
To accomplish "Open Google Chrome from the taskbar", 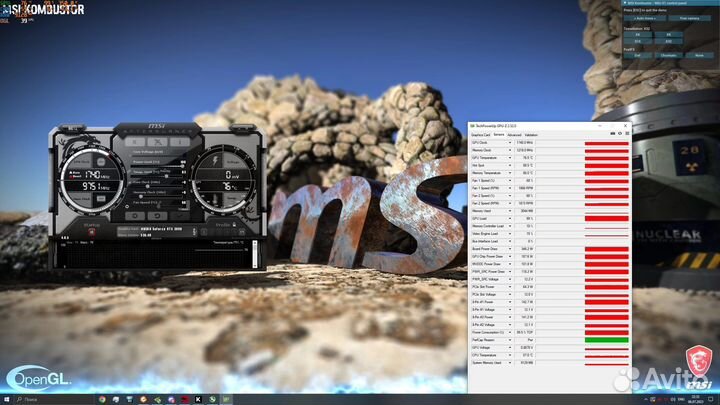I will pyautogui.click(x=102, y=399).
